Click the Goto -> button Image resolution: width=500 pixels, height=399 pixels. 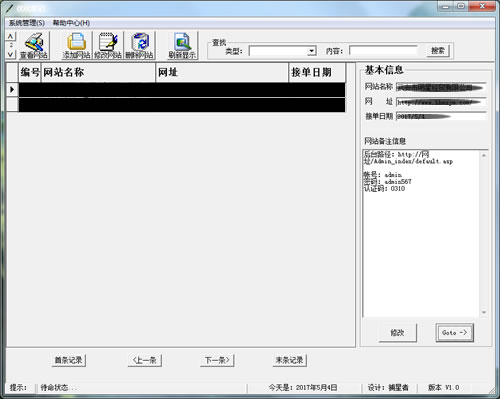pyautogui.click(x=455, y=333)
